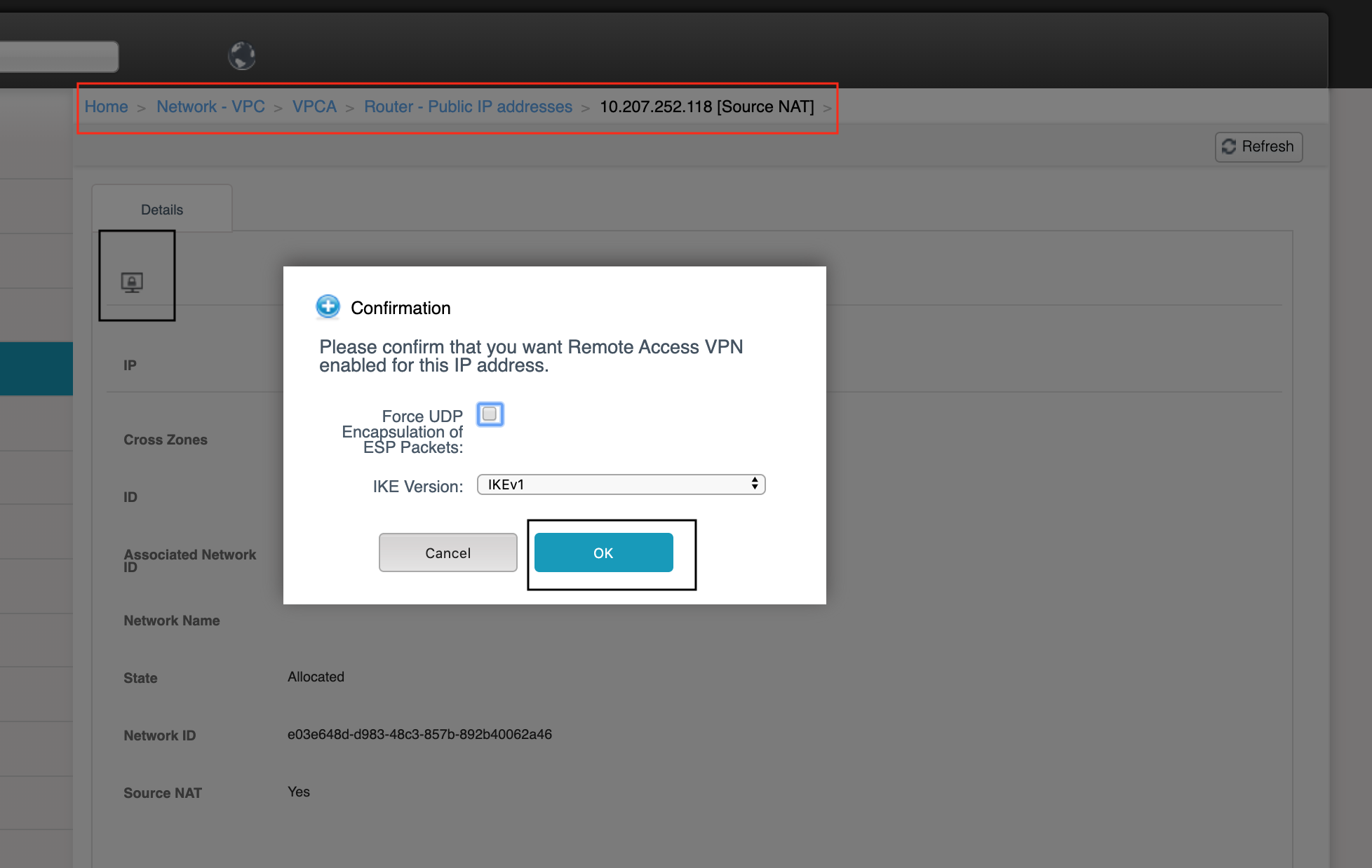Click the Network Name label
This screenshot has width=1372, height=868.
[172, 621]
